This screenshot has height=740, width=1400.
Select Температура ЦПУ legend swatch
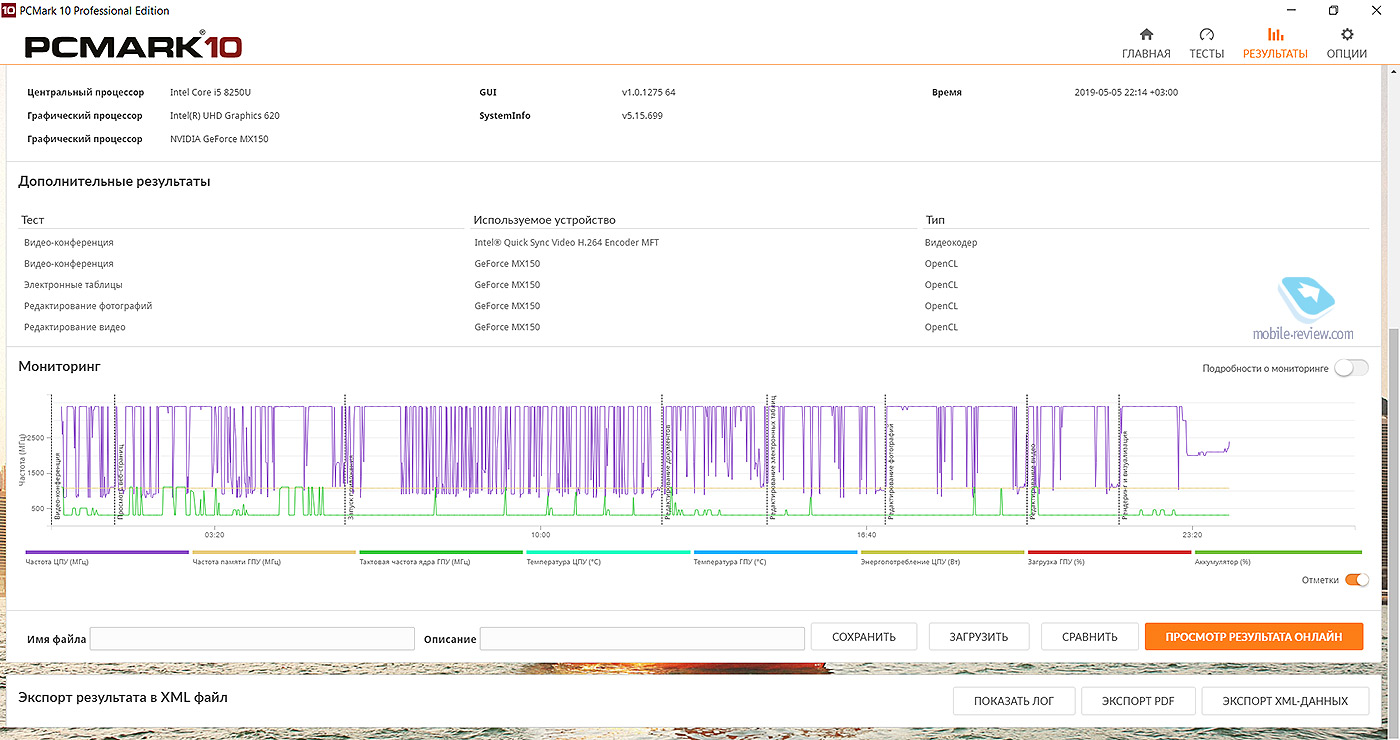[608, 552]
